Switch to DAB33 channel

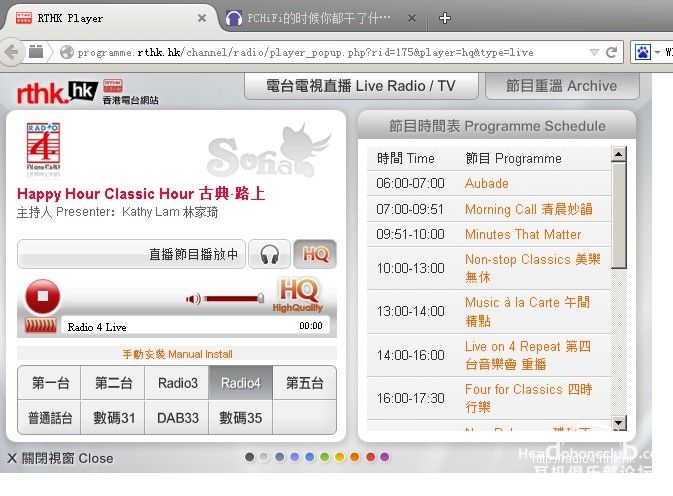(x=177, y=417)
